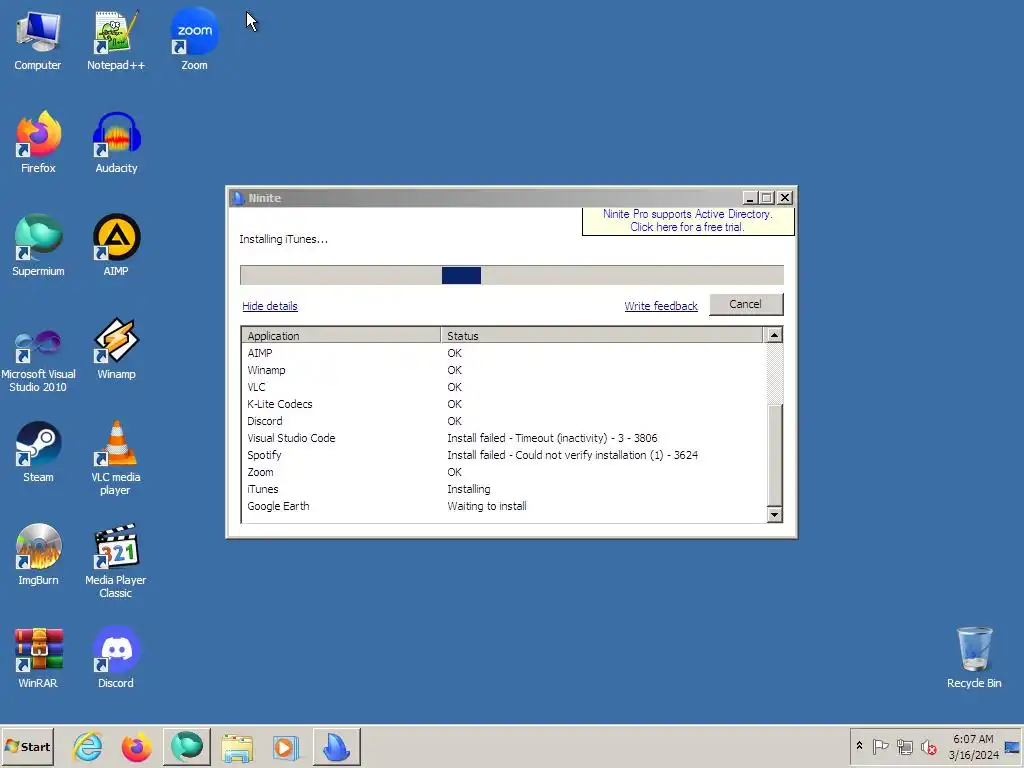Click the Ninite taskbar button
The image size is (1024, 768).
click(336, 746)
